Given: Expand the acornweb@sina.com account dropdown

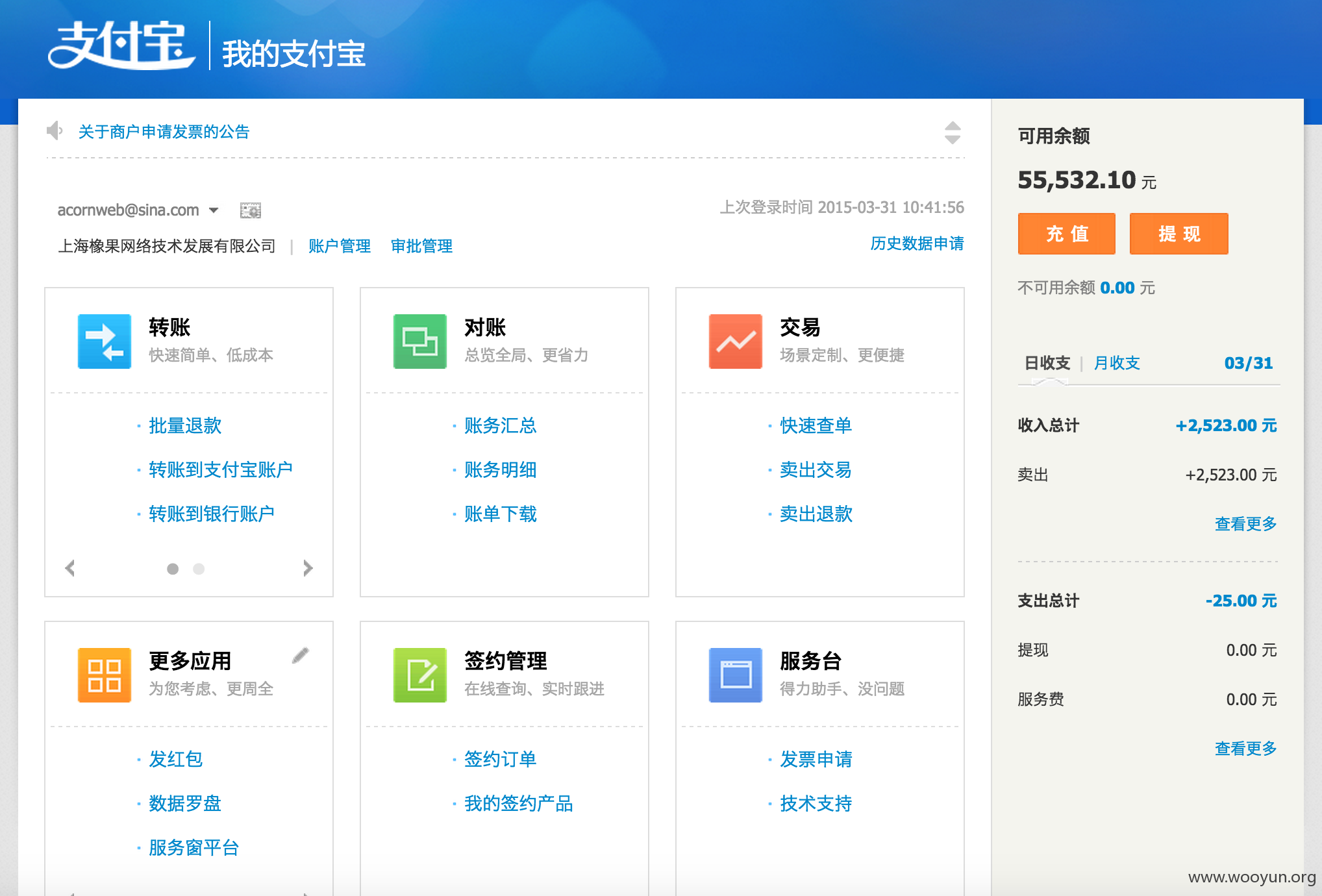Looking at the screenshot, I should click(214, 210).
